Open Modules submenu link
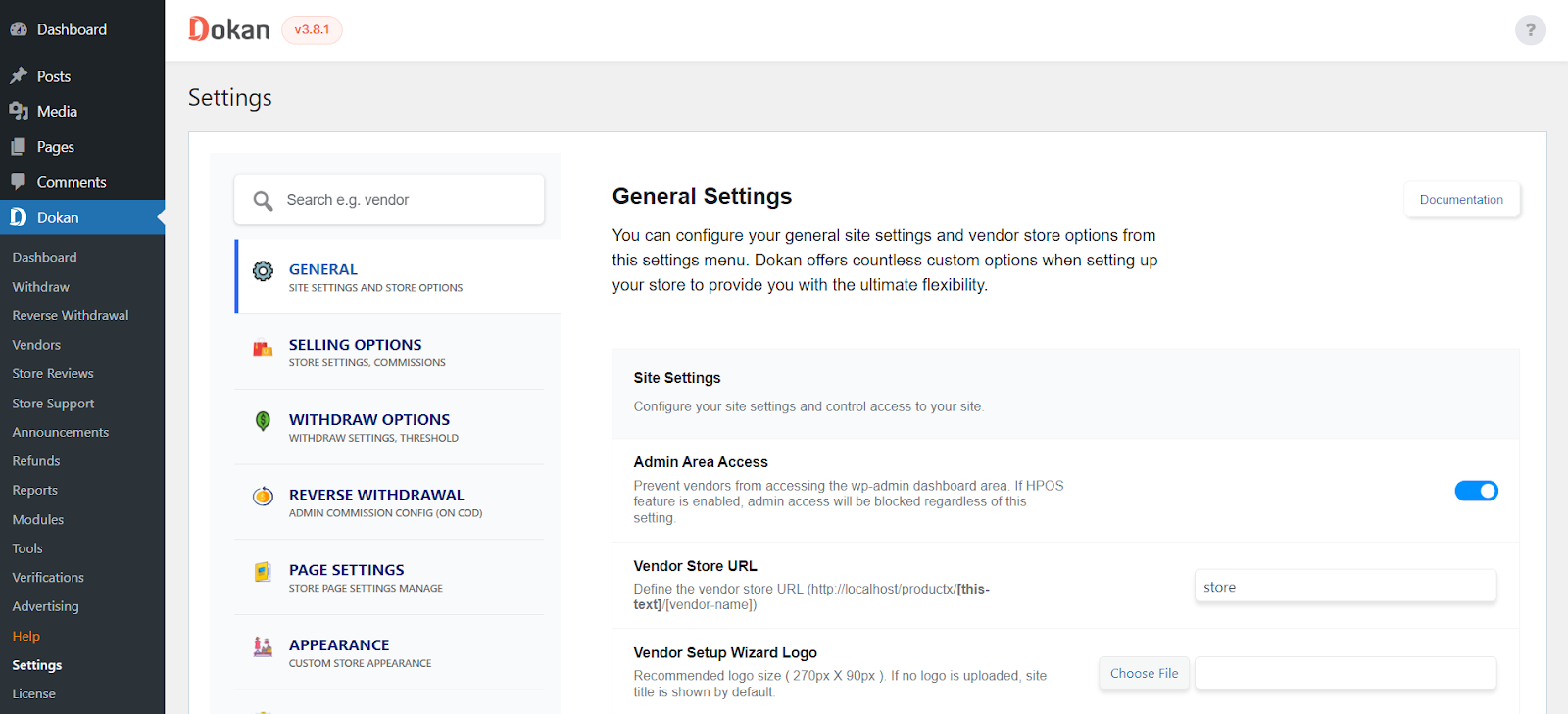Image resolution: width=1568 pixels, height=714 pixels. (x=38, y=519)
